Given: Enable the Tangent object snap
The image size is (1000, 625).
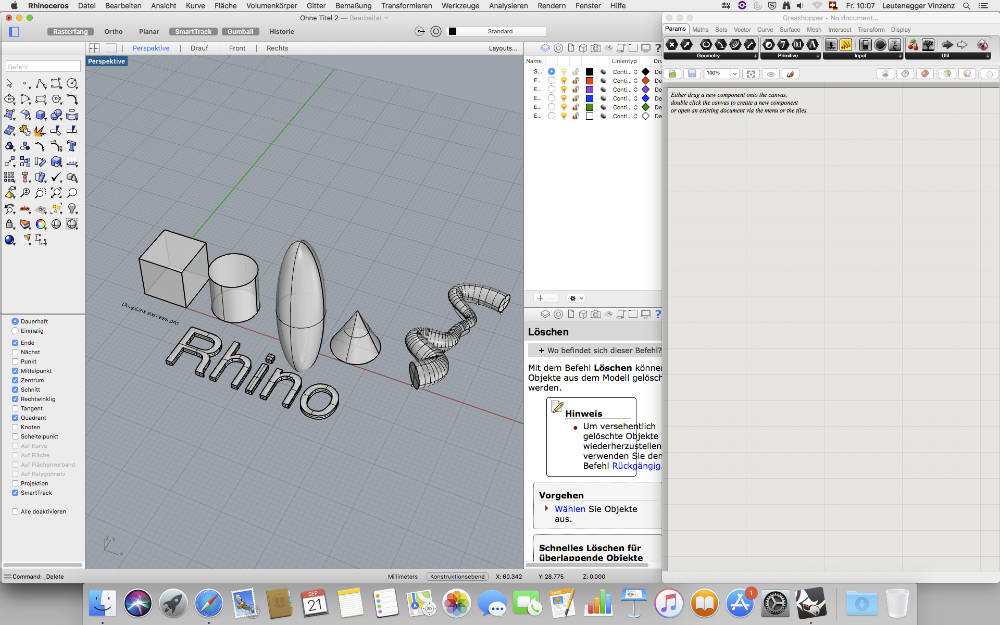Looking at the screenshot, I should click(x=15, y=408).
